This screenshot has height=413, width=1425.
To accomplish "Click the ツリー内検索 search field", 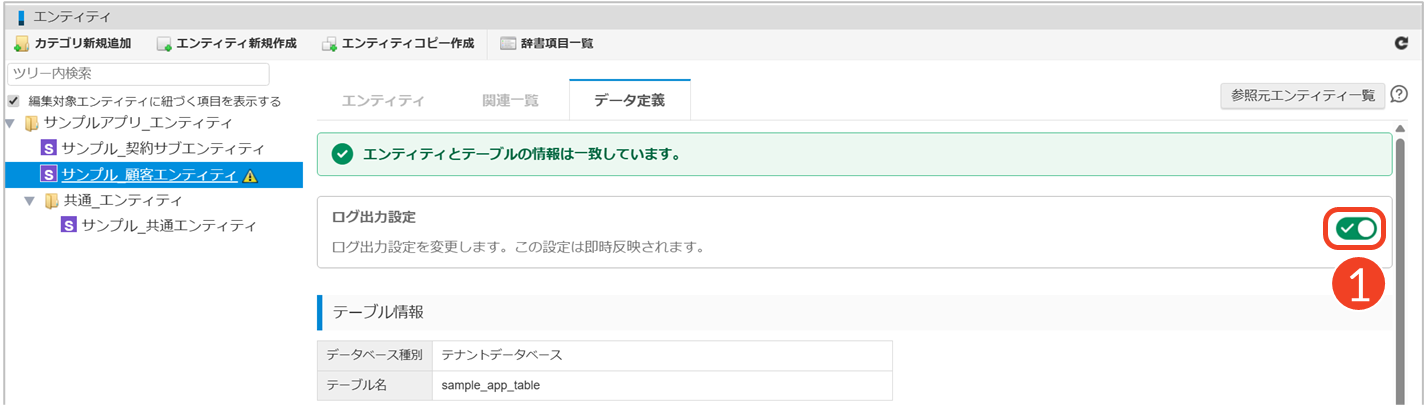I will (x=138, y=75).
